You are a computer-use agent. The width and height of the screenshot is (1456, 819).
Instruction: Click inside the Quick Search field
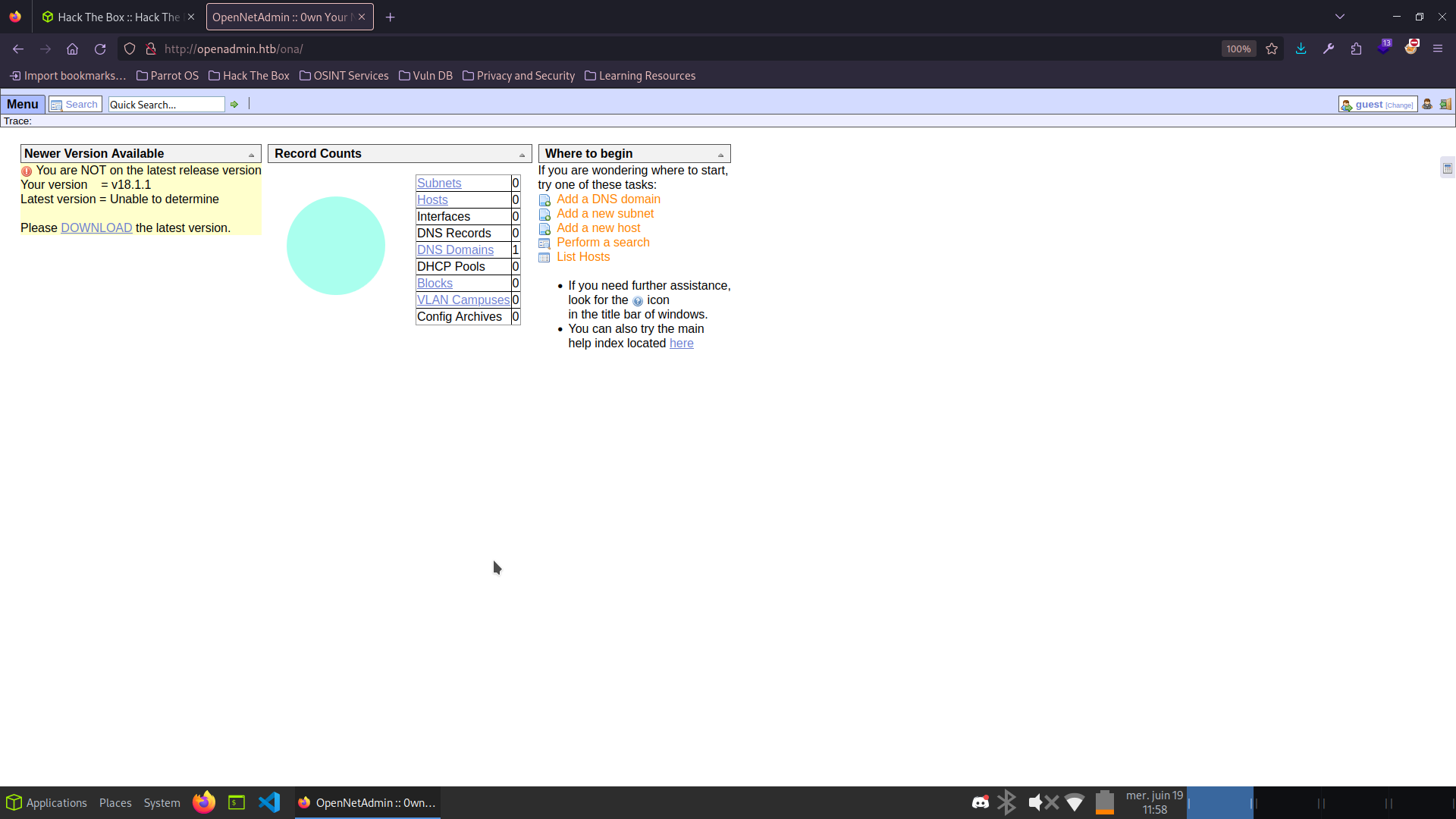(x=165, y=104)
